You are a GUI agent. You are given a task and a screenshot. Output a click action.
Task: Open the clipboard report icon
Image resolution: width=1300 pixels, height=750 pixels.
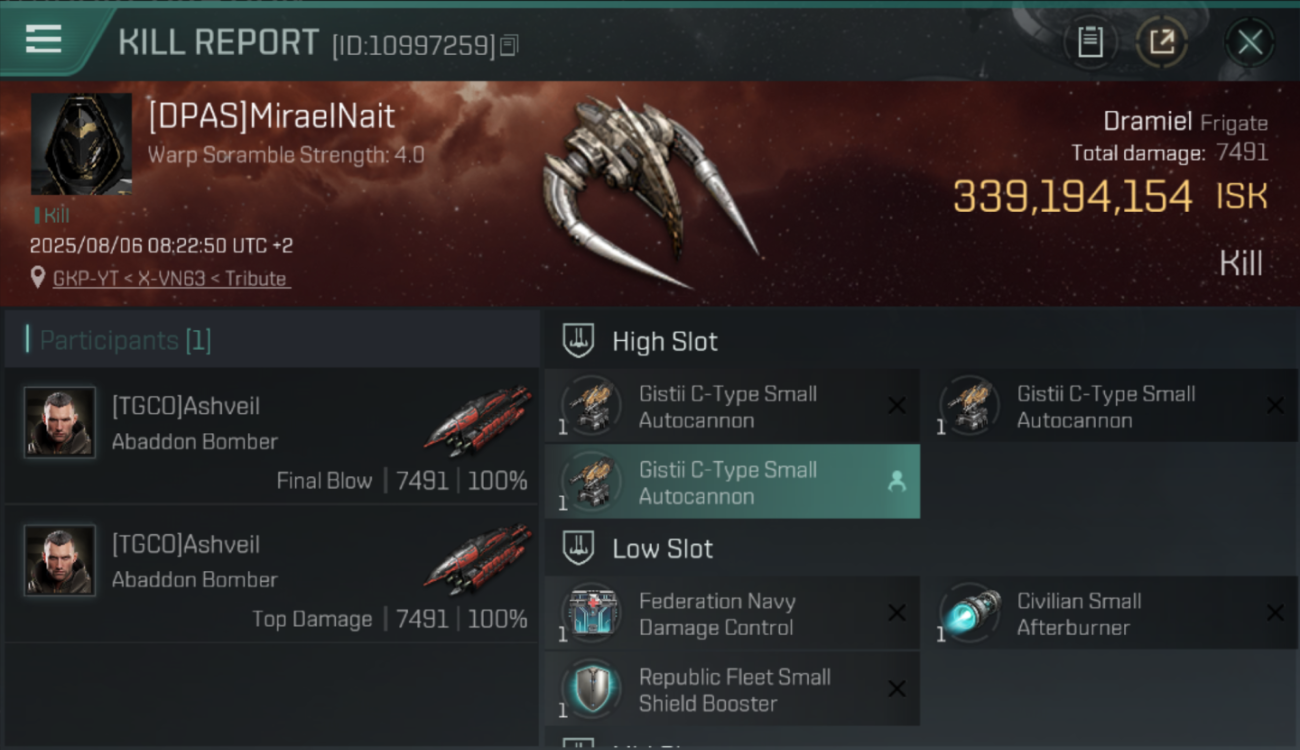(x=1090, y=42)
